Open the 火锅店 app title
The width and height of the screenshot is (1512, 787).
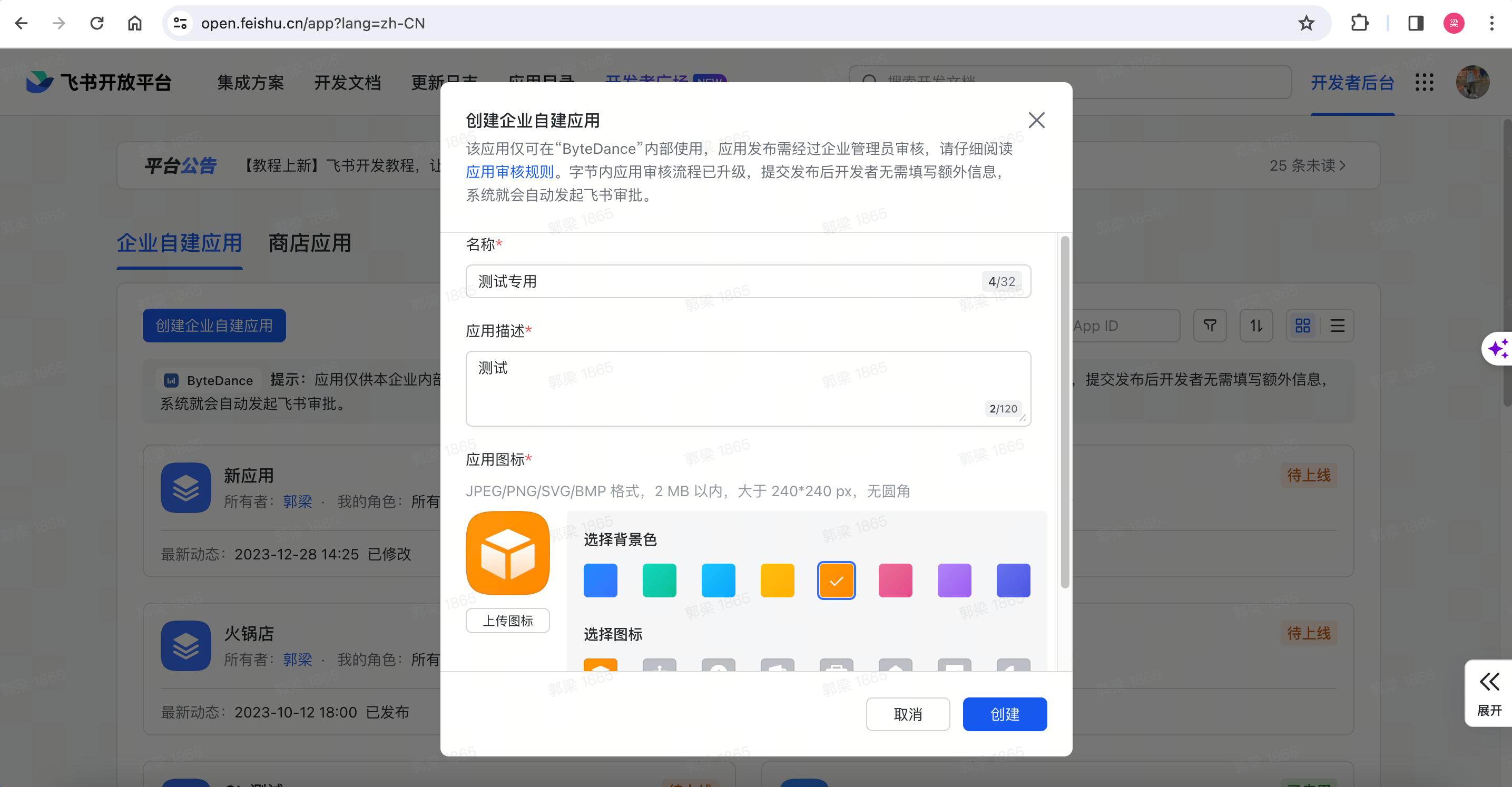pyautogui.click(x=249, y=633)
